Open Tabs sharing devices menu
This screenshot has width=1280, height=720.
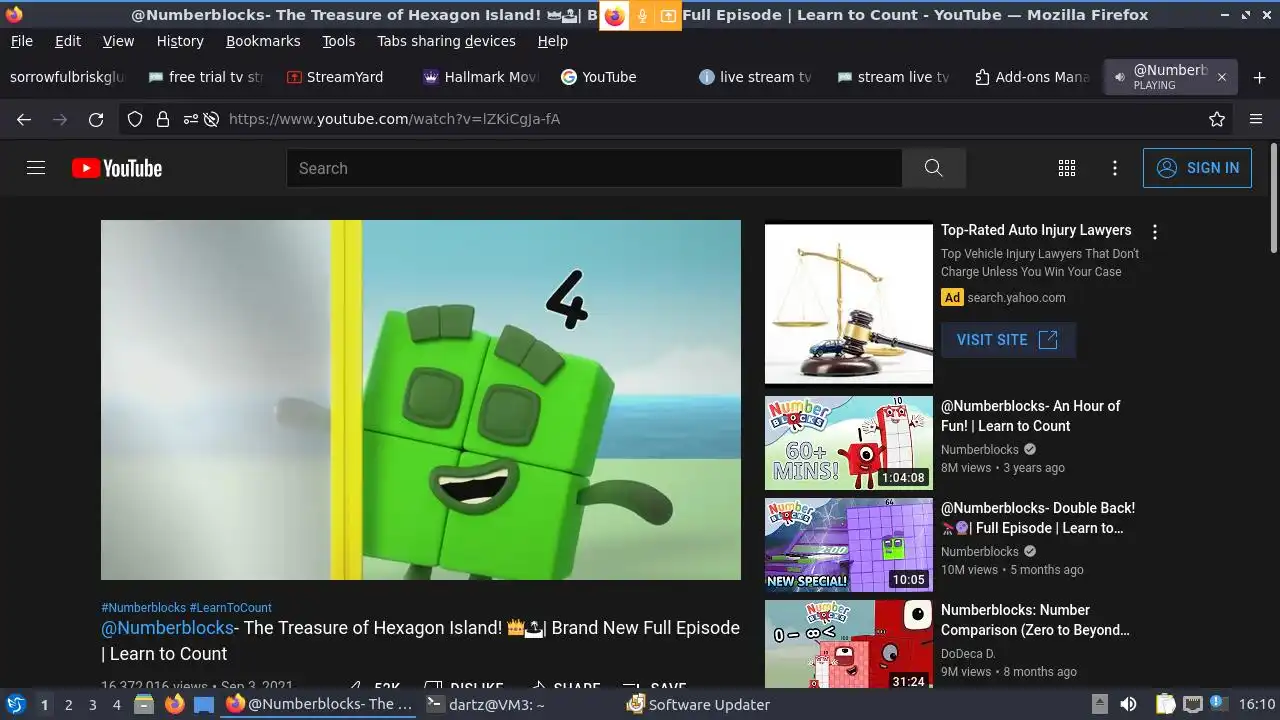click(446, 41)
